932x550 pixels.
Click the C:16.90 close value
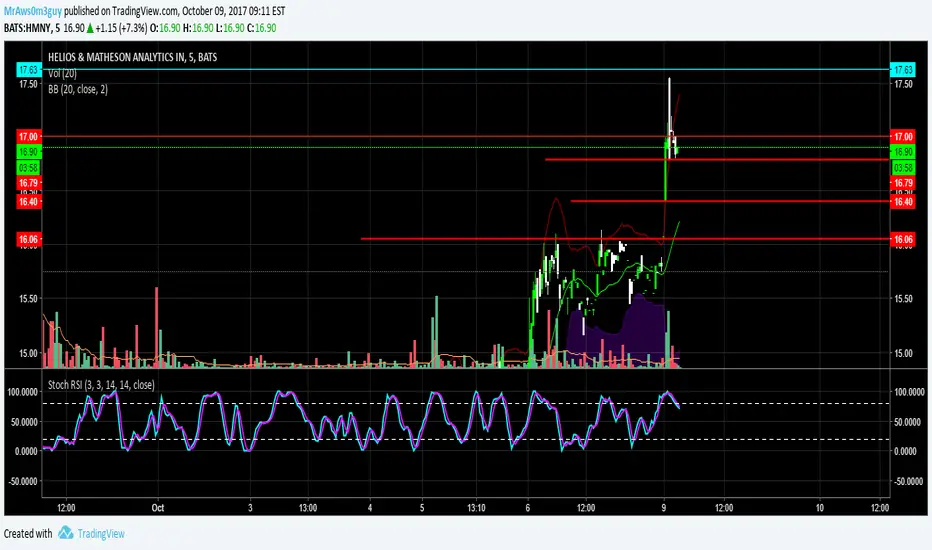pos(262,28)
